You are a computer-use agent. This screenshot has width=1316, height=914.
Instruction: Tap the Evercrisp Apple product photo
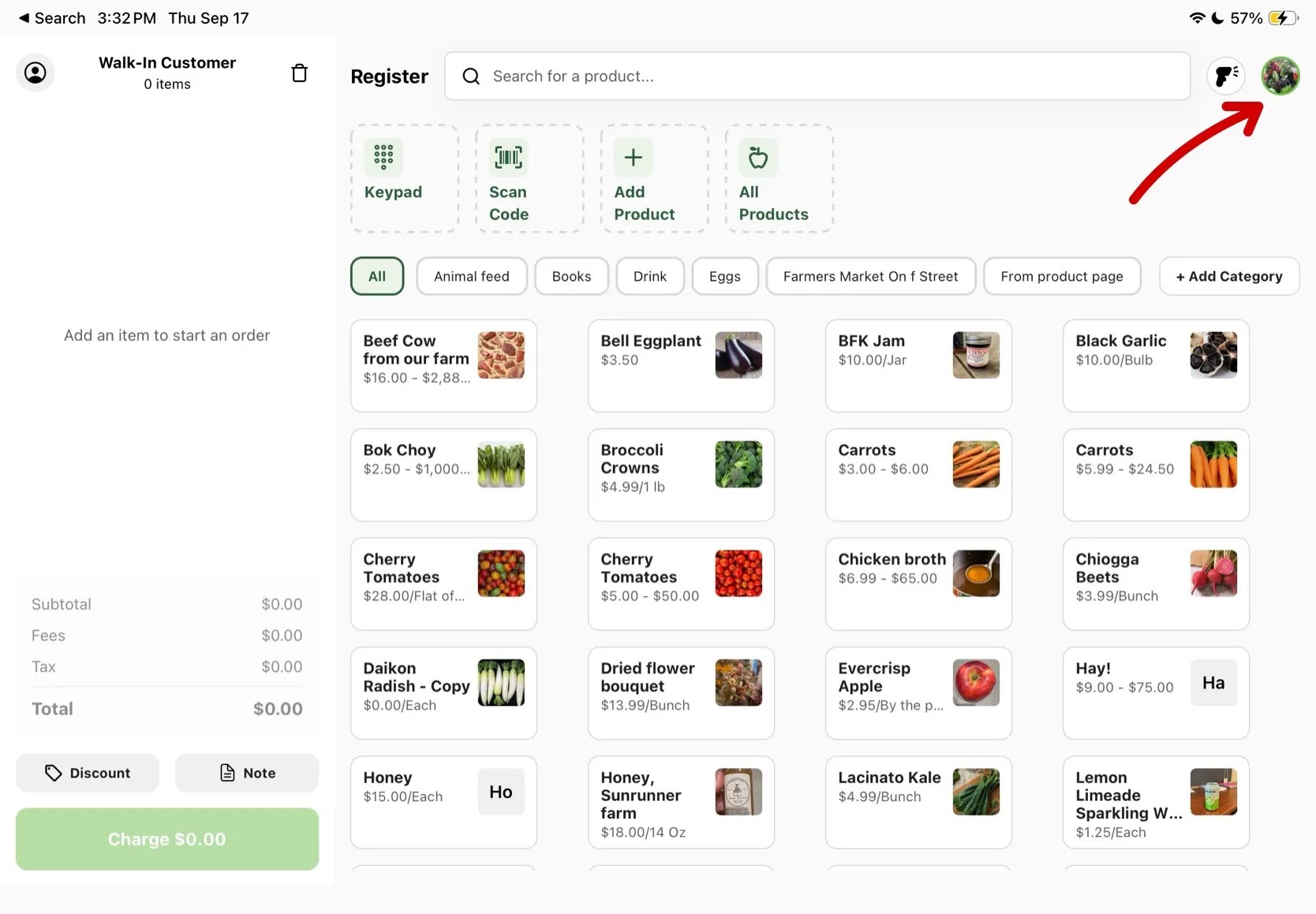pos(976,682)
